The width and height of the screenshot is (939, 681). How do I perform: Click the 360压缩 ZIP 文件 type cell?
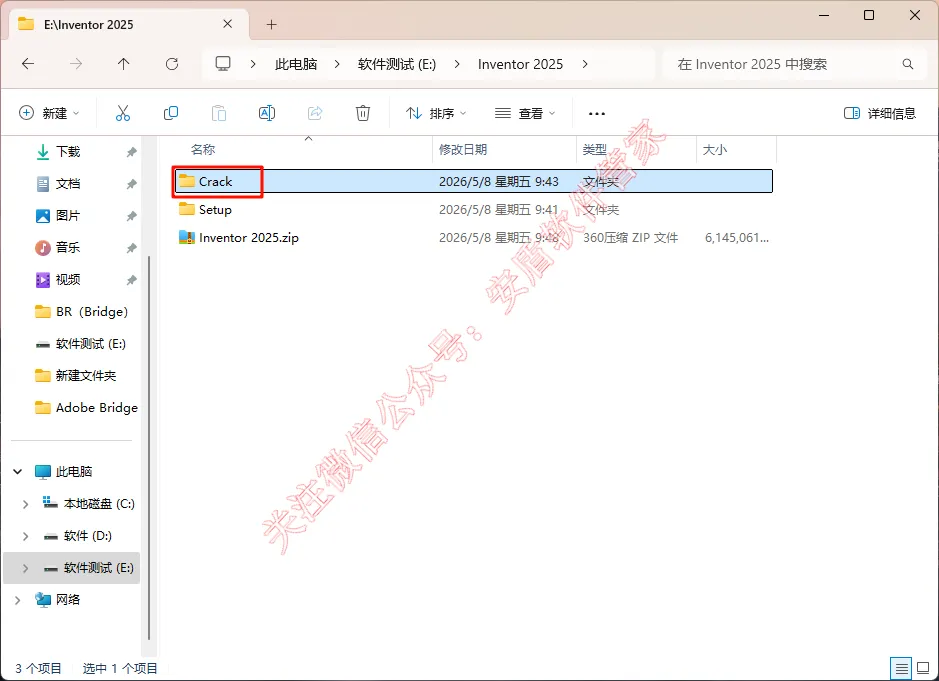point(631,238)
